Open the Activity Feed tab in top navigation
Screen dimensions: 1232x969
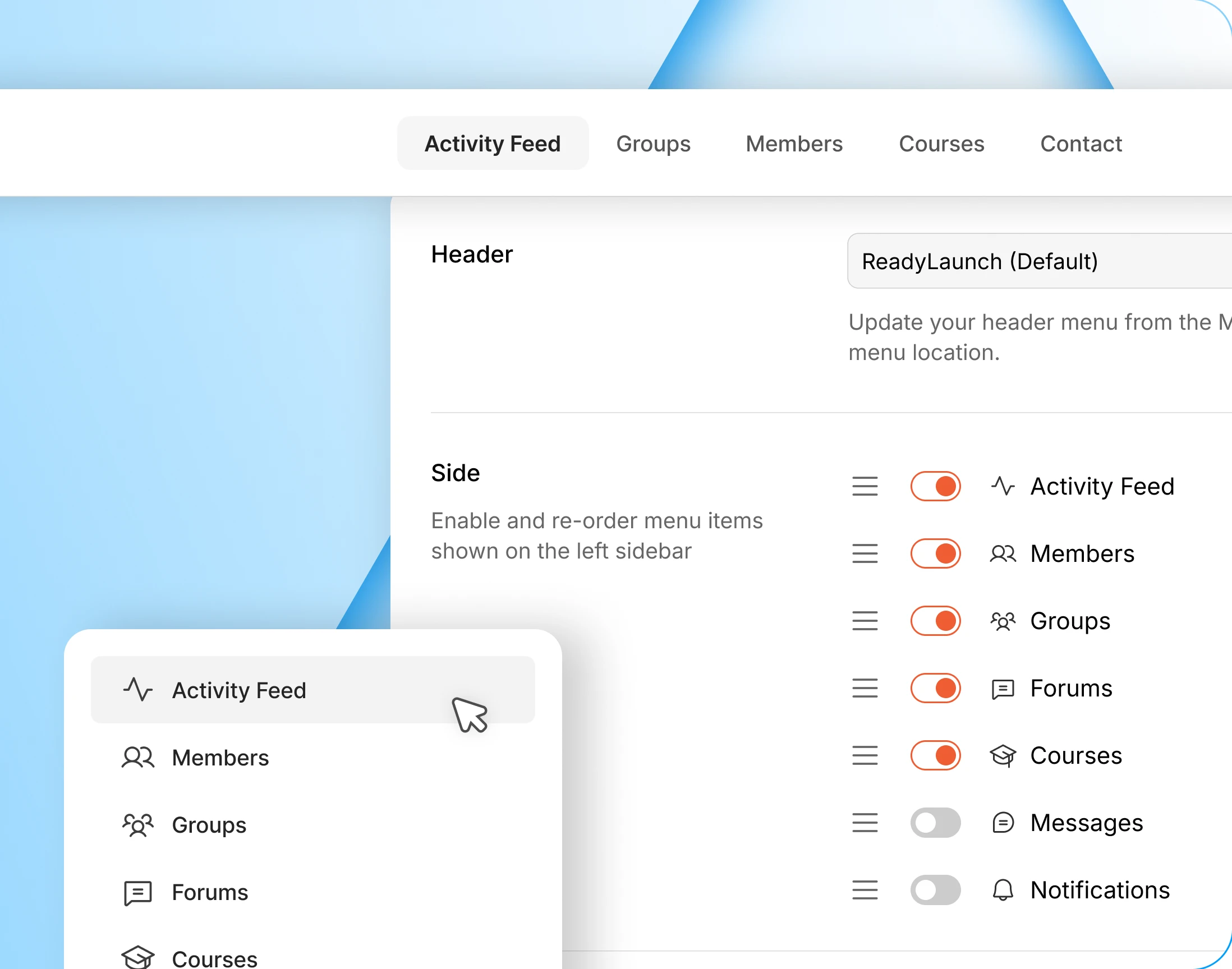point(493,144)
